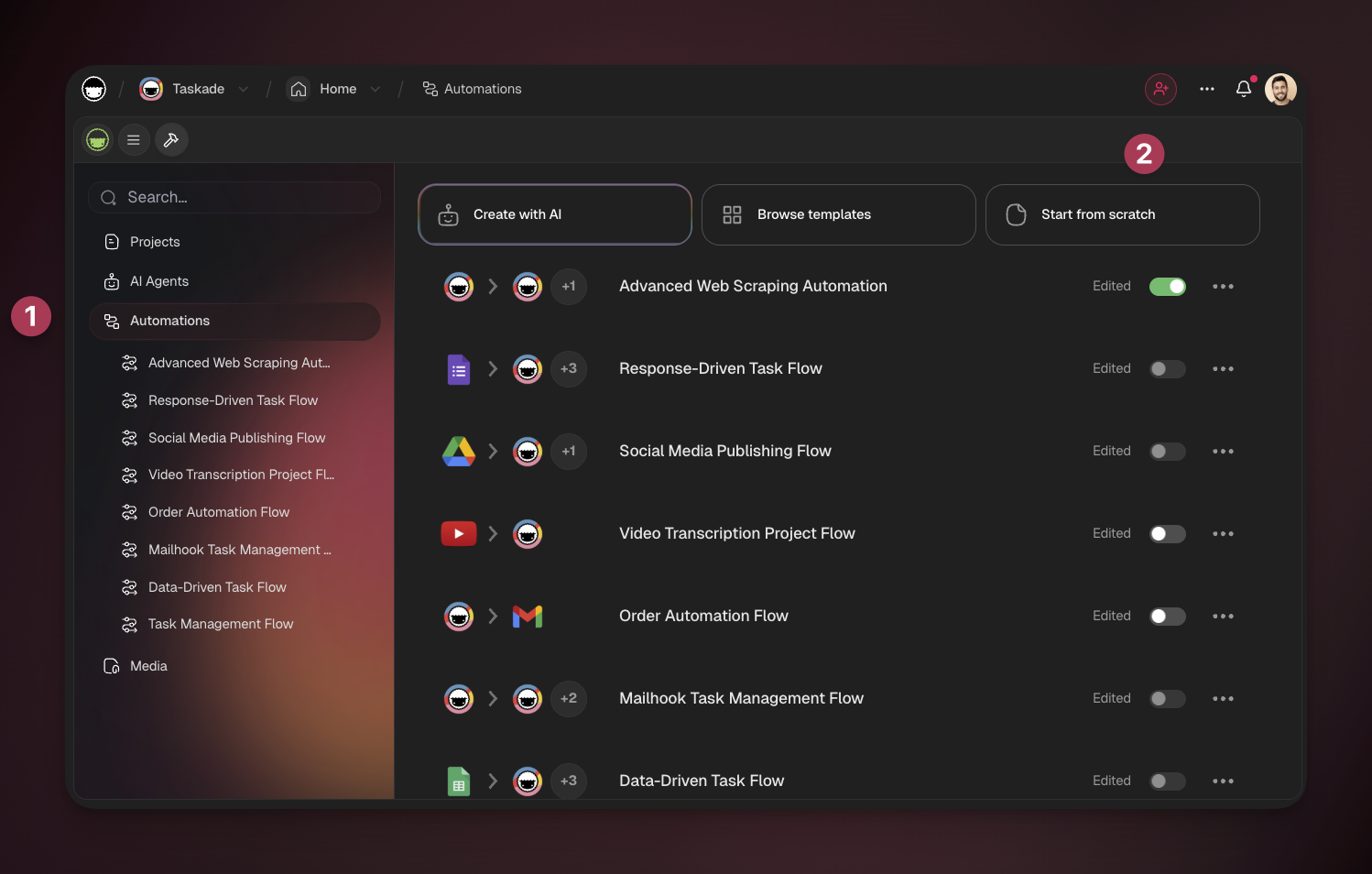Click the Google Drive trigger icon
The image size is (1372, 874).
point(459,451)
